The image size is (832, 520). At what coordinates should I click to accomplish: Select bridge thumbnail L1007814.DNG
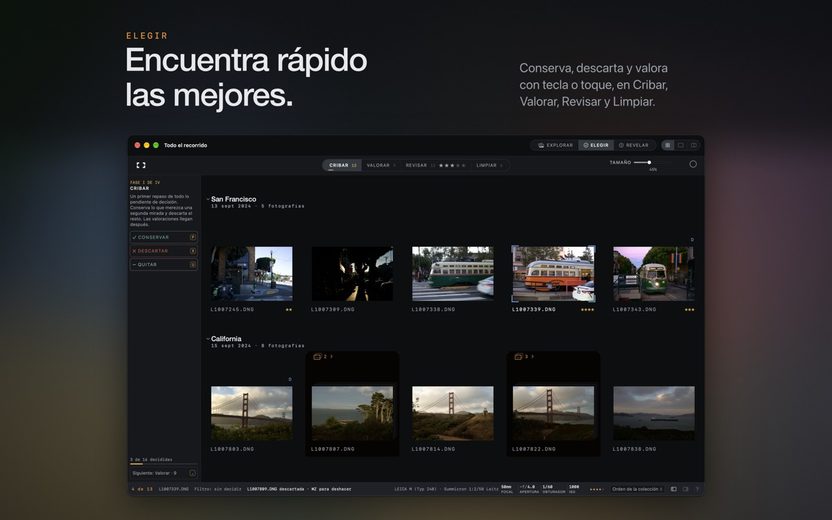[453, 413]
